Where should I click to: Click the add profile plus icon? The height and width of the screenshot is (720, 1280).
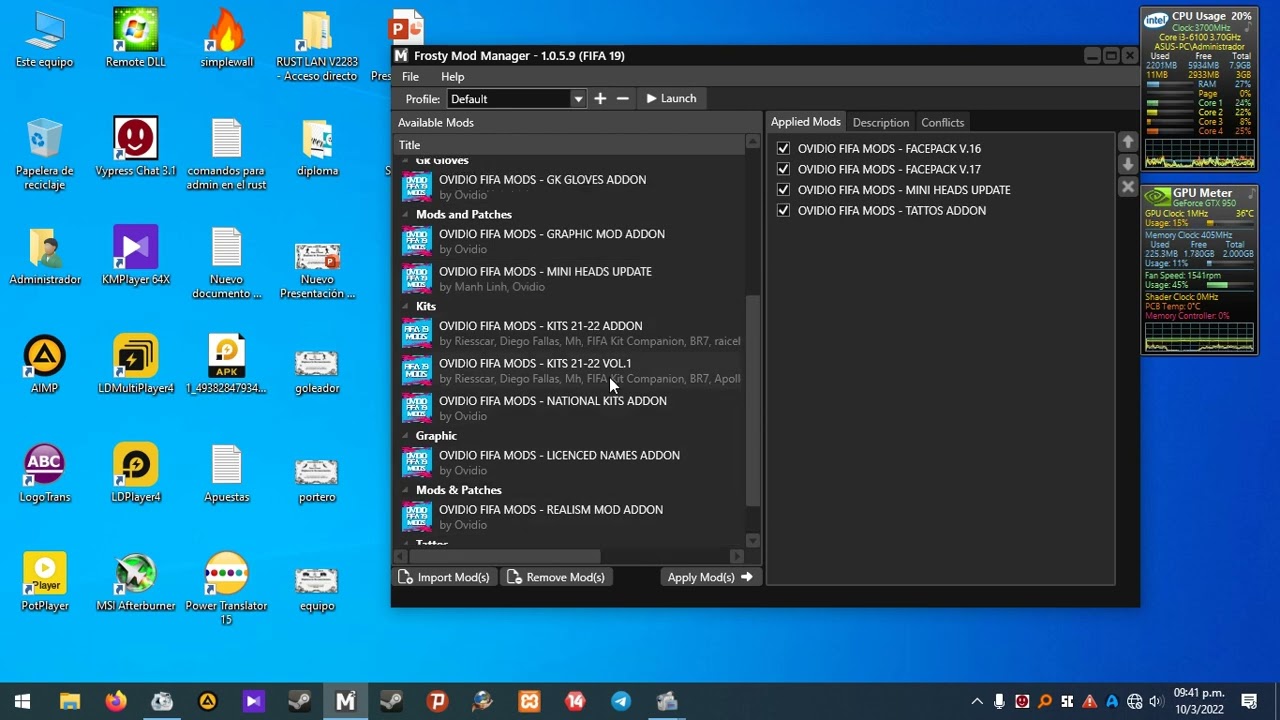click(x=600, y=98)
